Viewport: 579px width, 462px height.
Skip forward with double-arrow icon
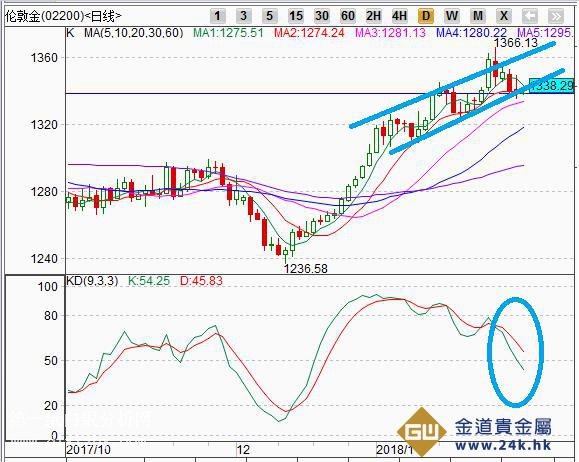(556, 16)
